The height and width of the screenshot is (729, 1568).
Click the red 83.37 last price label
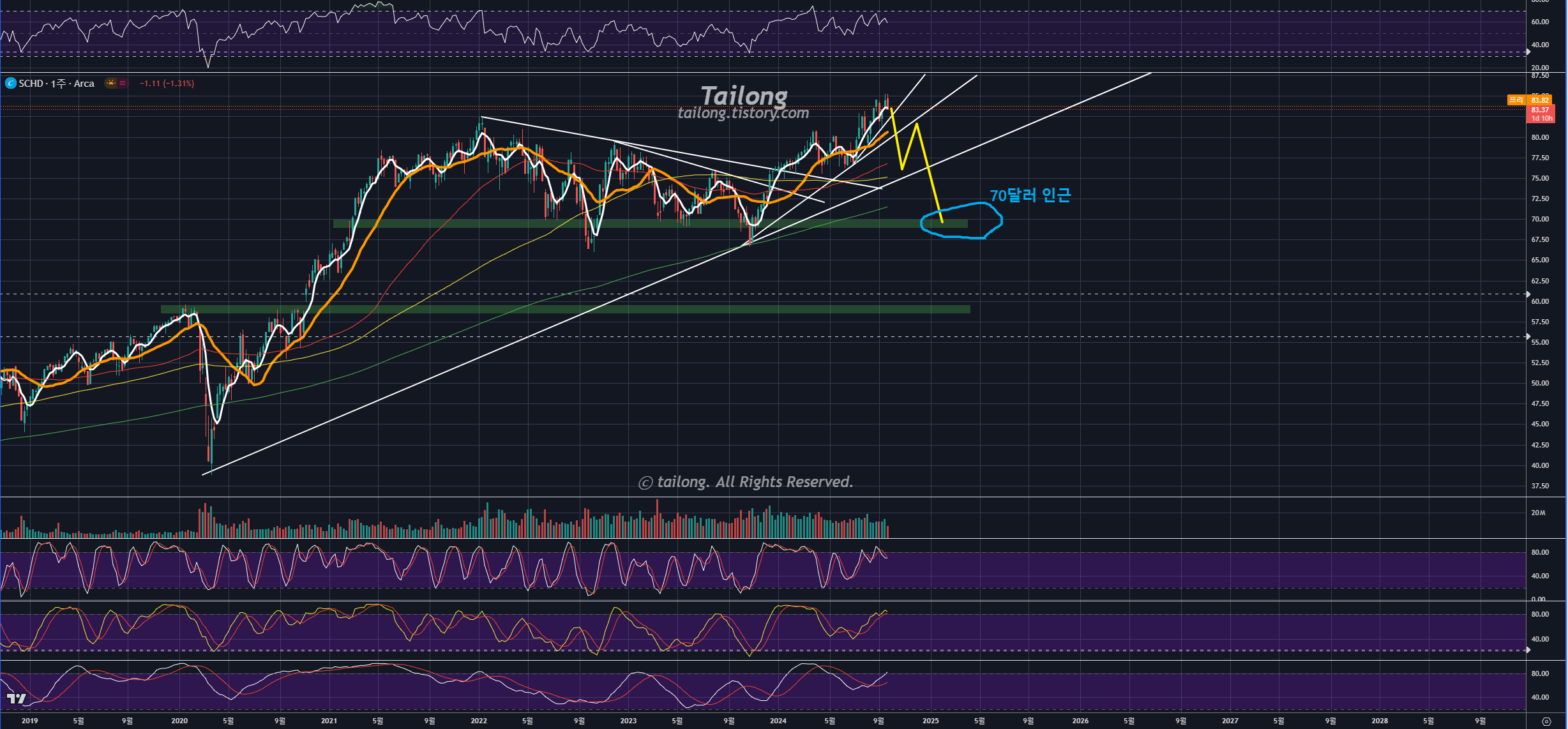click(x=1541, y=110)
